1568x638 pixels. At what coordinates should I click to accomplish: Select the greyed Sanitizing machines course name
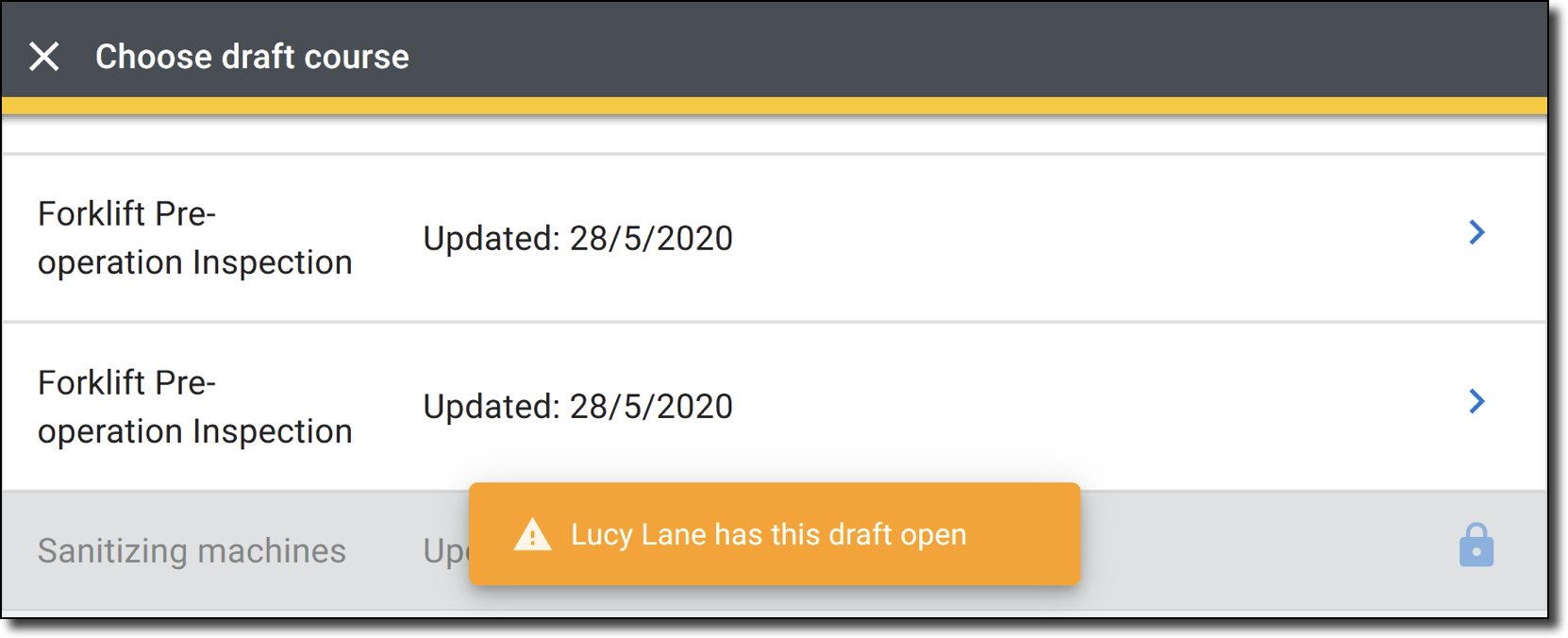point(192,550)
